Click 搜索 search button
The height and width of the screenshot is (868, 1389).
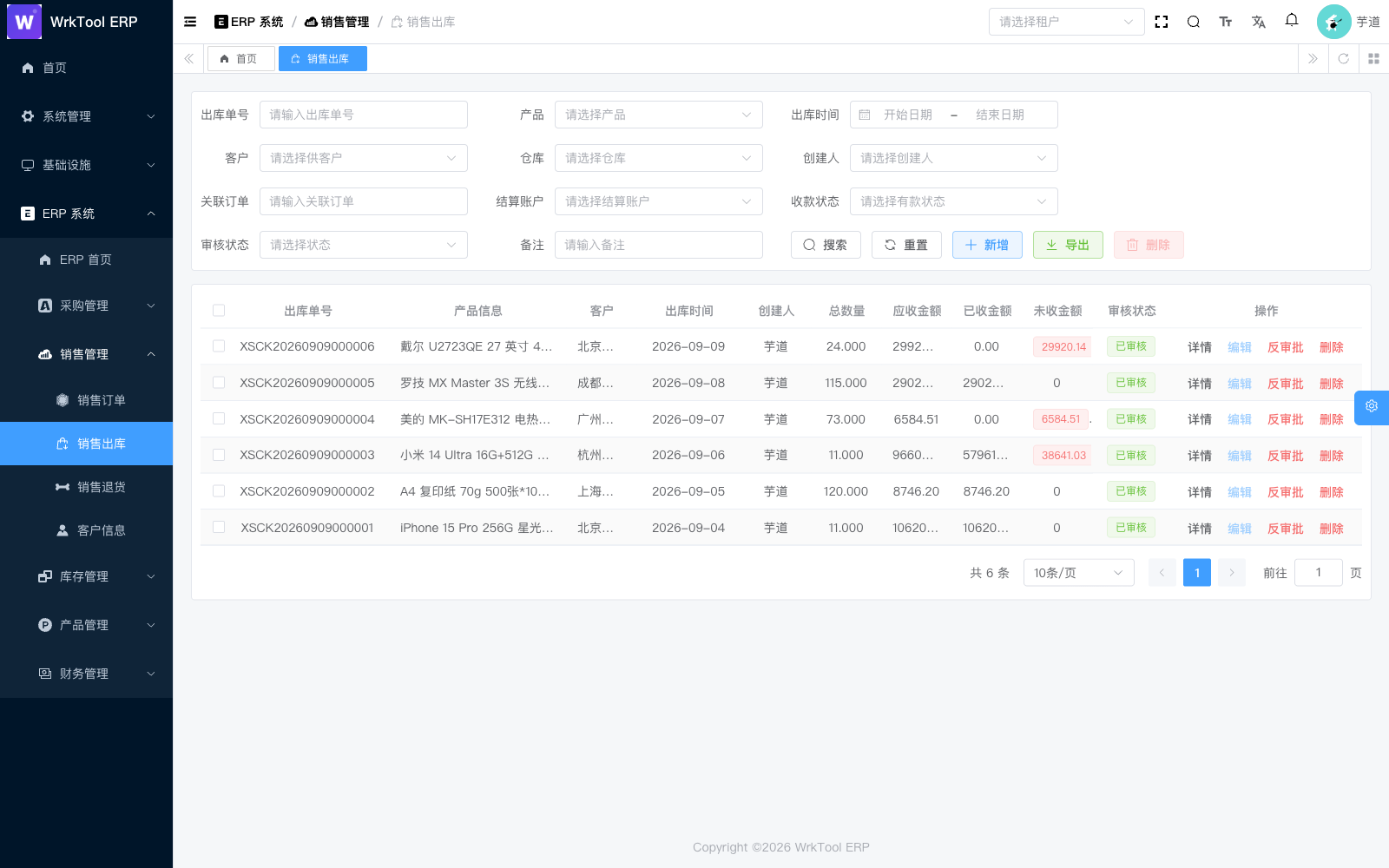coord(826,245)
